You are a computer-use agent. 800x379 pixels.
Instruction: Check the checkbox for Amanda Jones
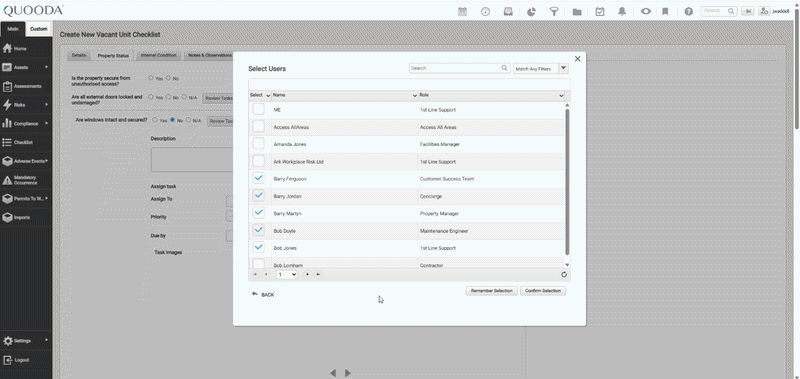(259, 144)
